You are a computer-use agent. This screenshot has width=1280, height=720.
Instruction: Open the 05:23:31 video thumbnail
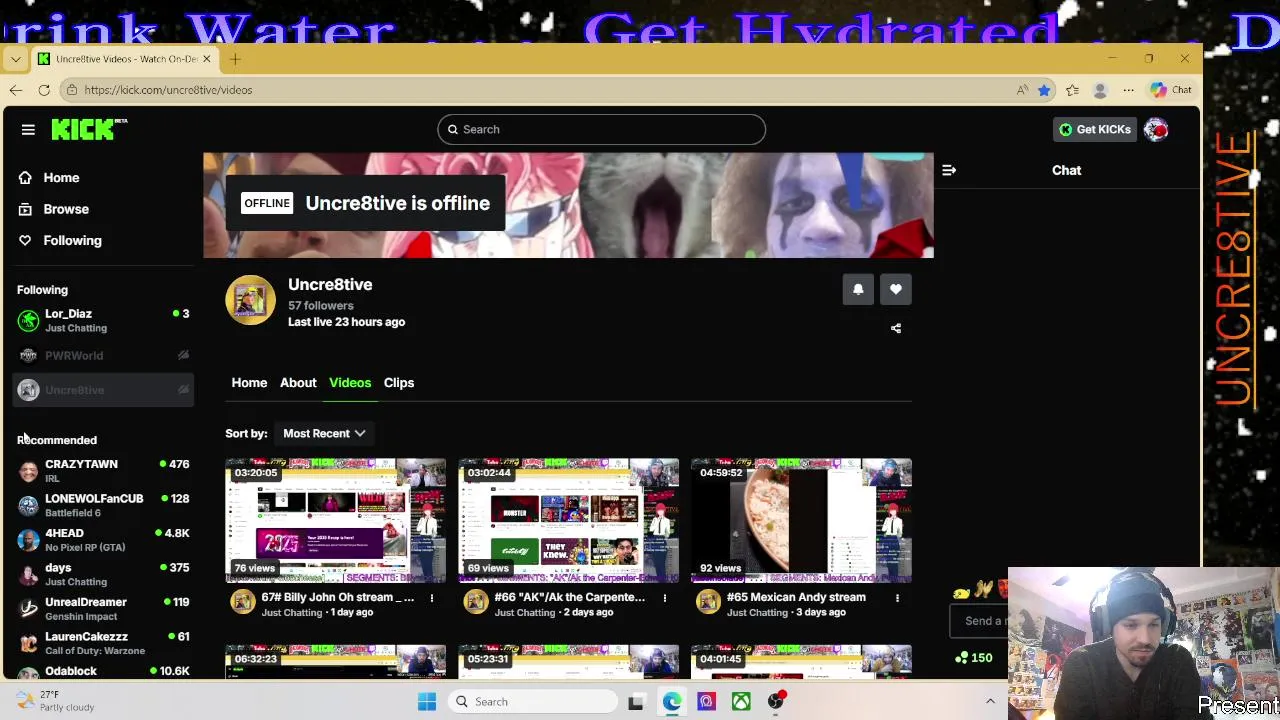569,662
